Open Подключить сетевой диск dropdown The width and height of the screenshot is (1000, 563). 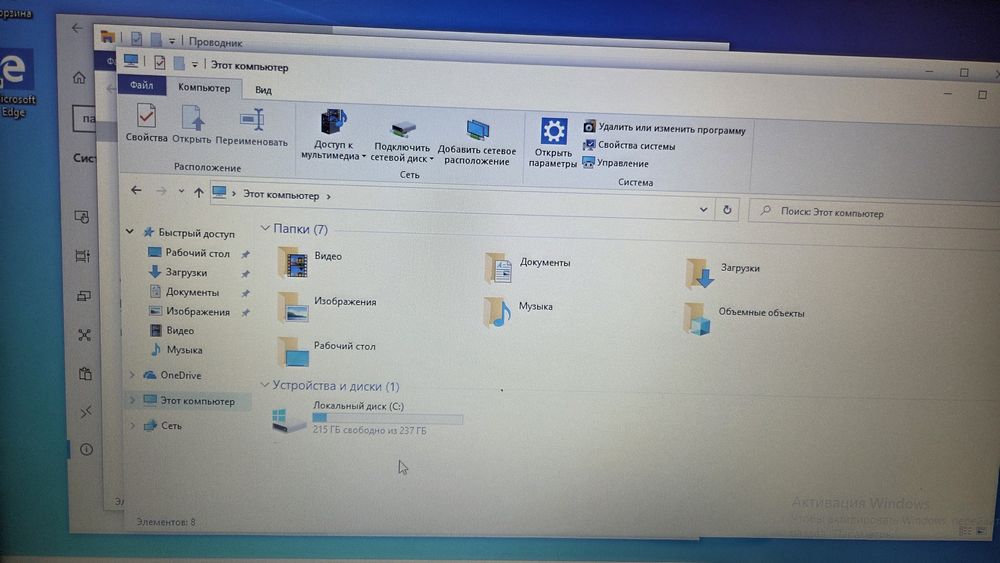(x=402, y=141)
